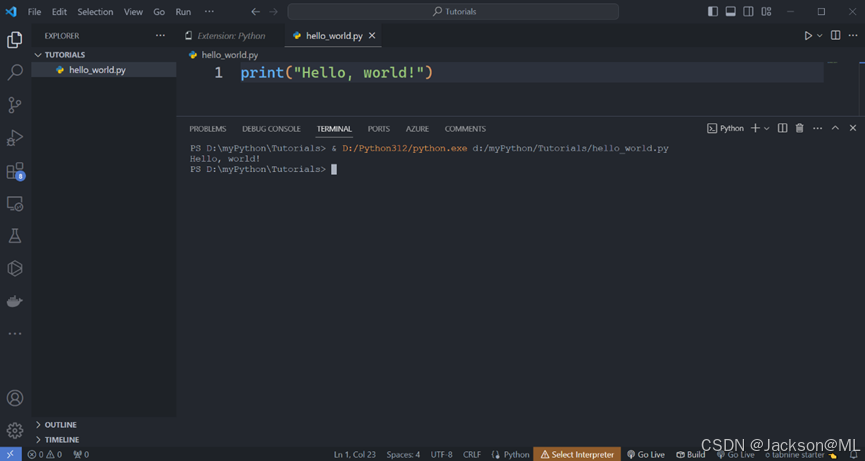Open errors and warnings status item
865x461 pixels.
(45, 454)
